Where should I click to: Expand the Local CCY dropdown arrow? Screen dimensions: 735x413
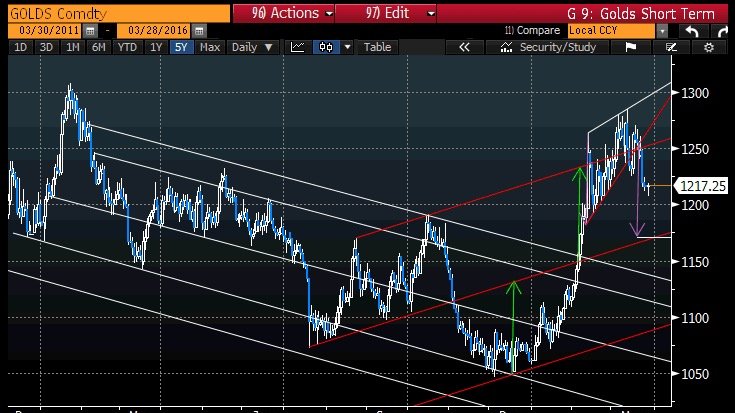(662, 31)
